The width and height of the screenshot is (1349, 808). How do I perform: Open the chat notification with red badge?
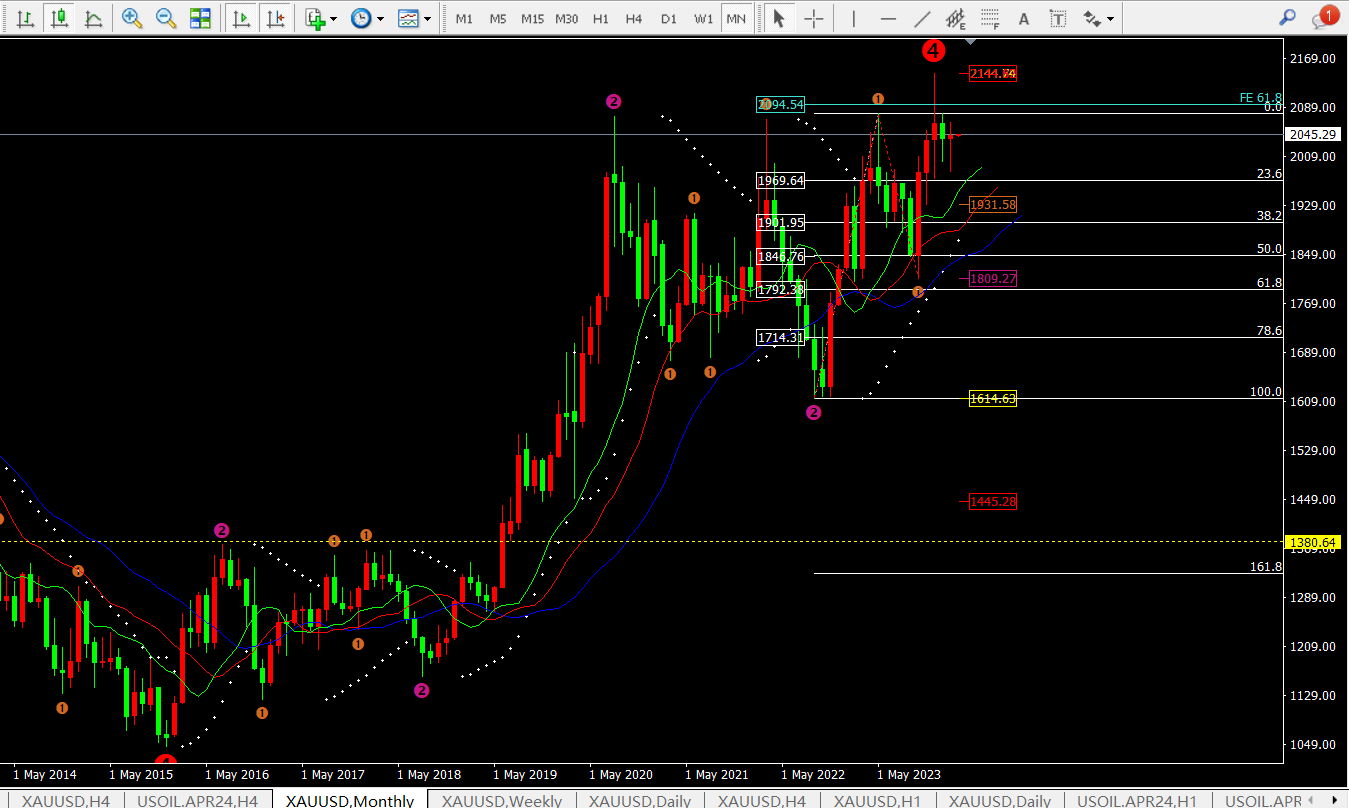tap(1323, 18)
